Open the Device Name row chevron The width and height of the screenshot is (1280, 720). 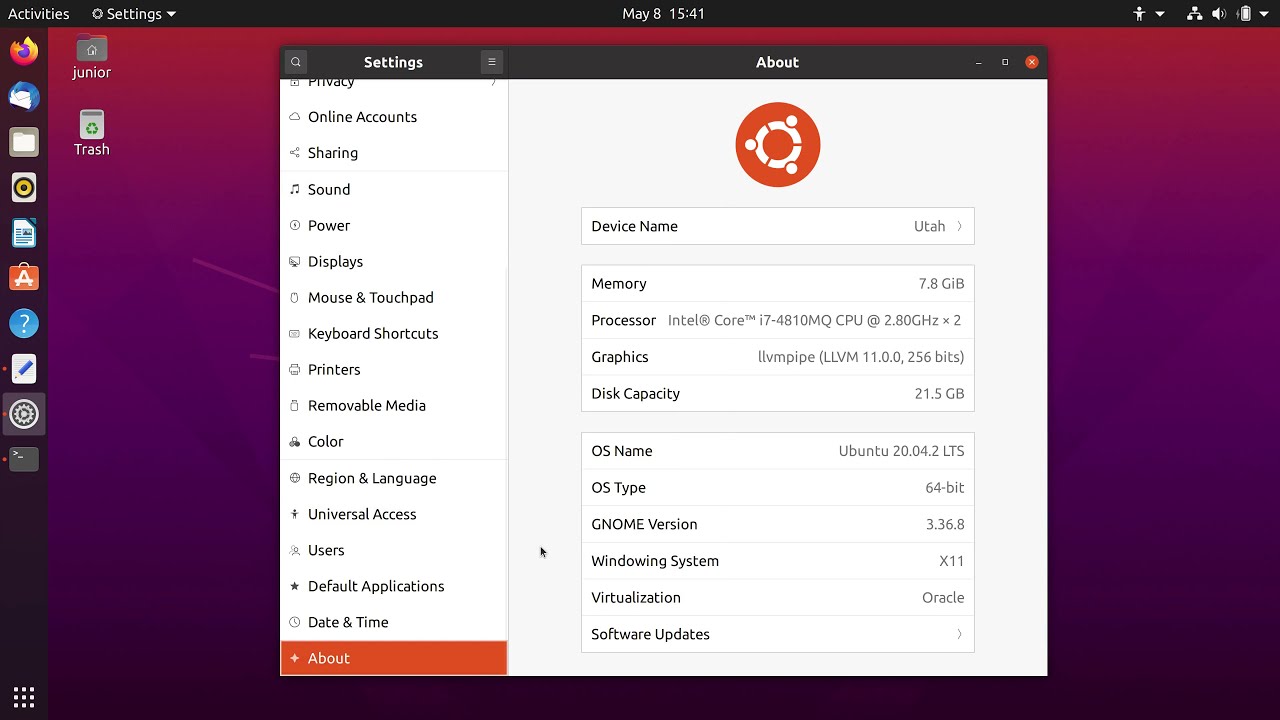coord(959,226)
